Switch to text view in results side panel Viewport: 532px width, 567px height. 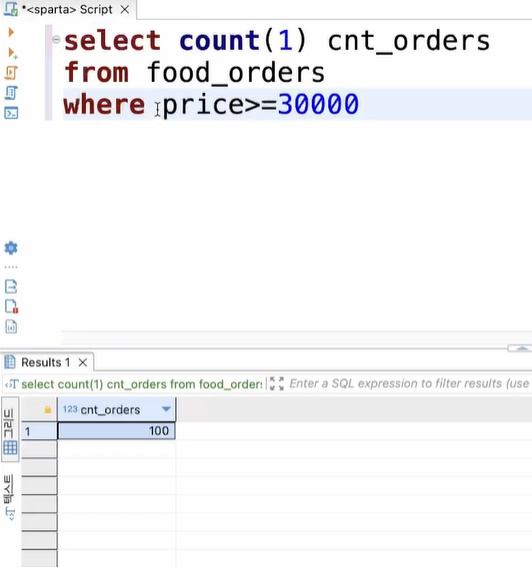click(x=9, y=497)
